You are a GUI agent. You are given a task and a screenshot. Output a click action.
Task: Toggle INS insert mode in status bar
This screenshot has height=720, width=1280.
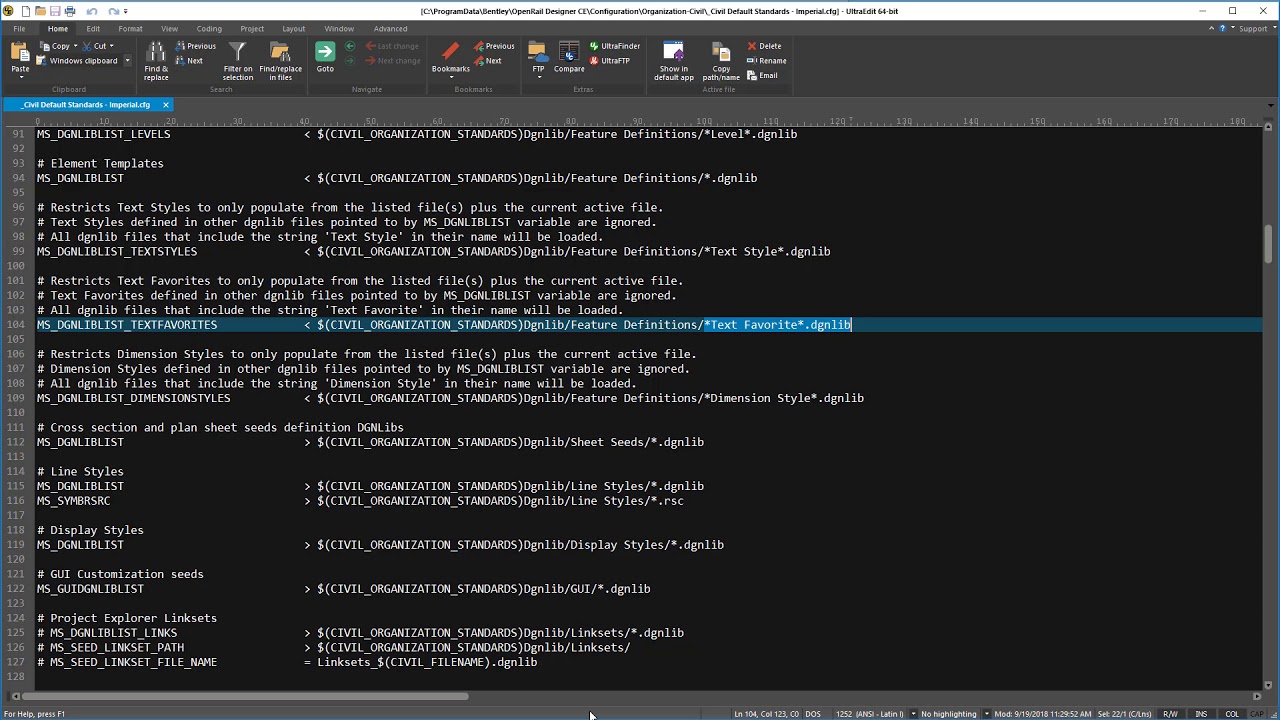[1201, 714]
